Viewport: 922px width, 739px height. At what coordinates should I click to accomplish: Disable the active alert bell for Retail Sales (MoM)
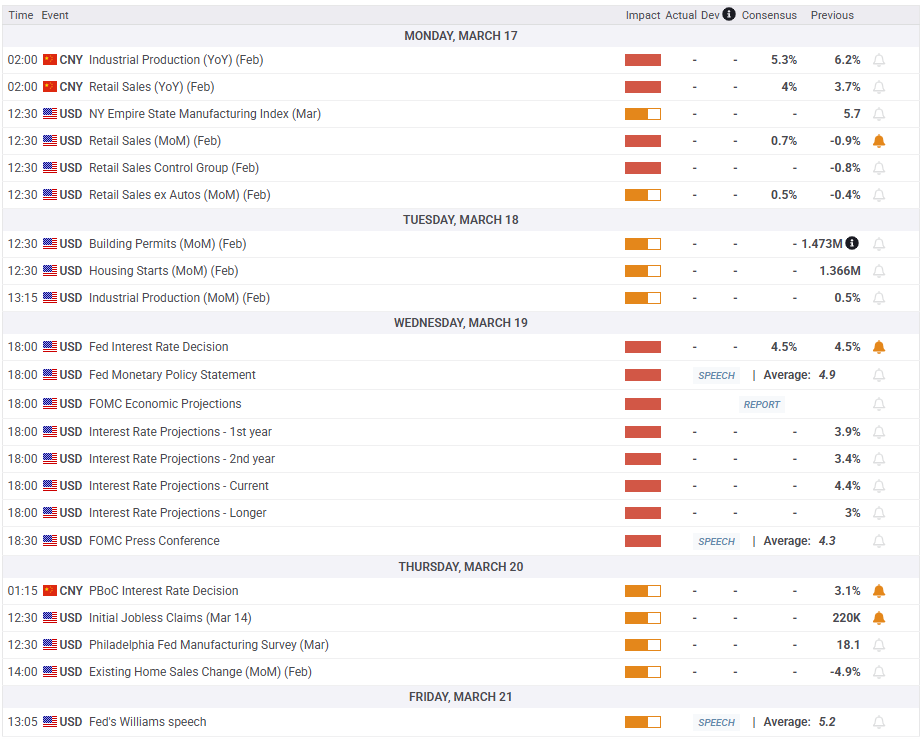pos(879,141)
